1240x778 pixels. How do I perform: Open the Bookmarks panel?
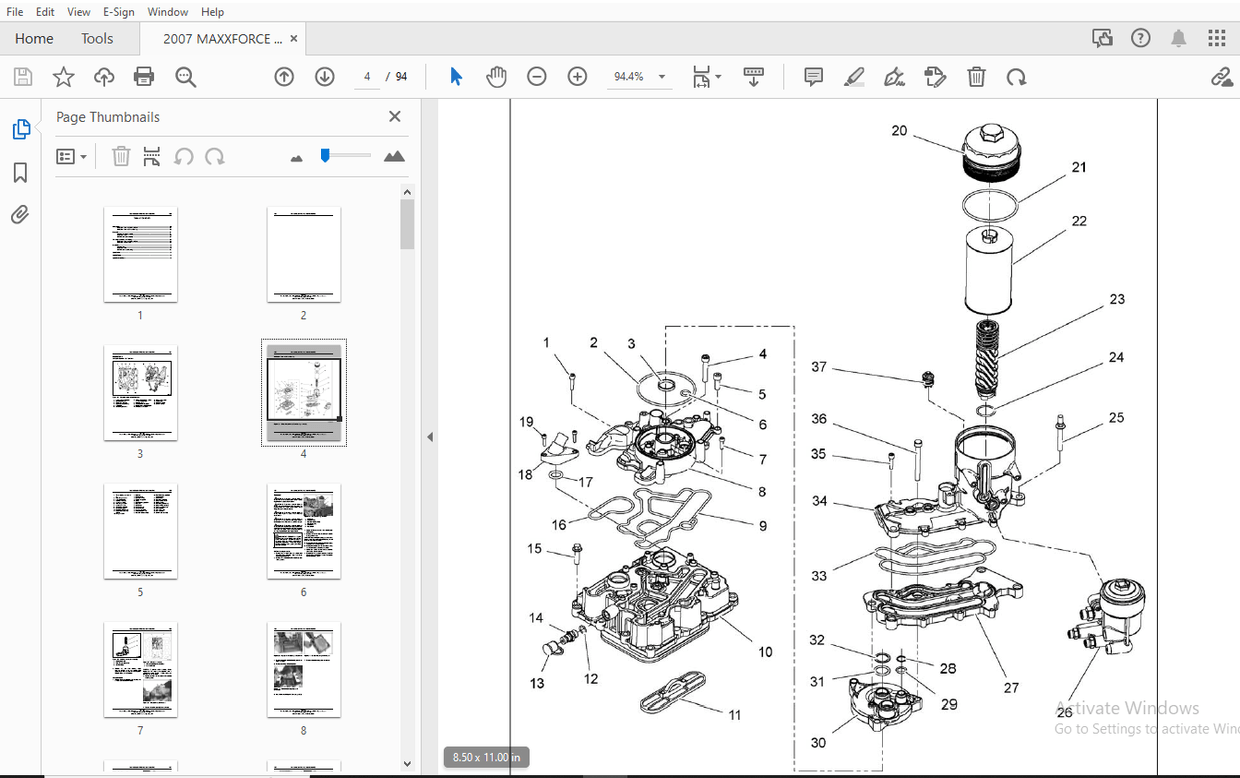[21, 172]
